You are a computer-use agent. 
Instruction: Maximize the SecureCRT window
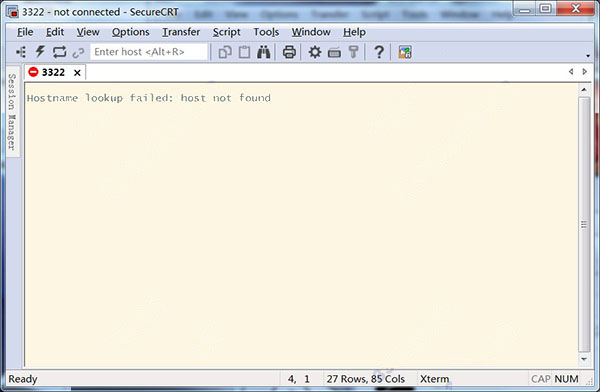point(546,9)
